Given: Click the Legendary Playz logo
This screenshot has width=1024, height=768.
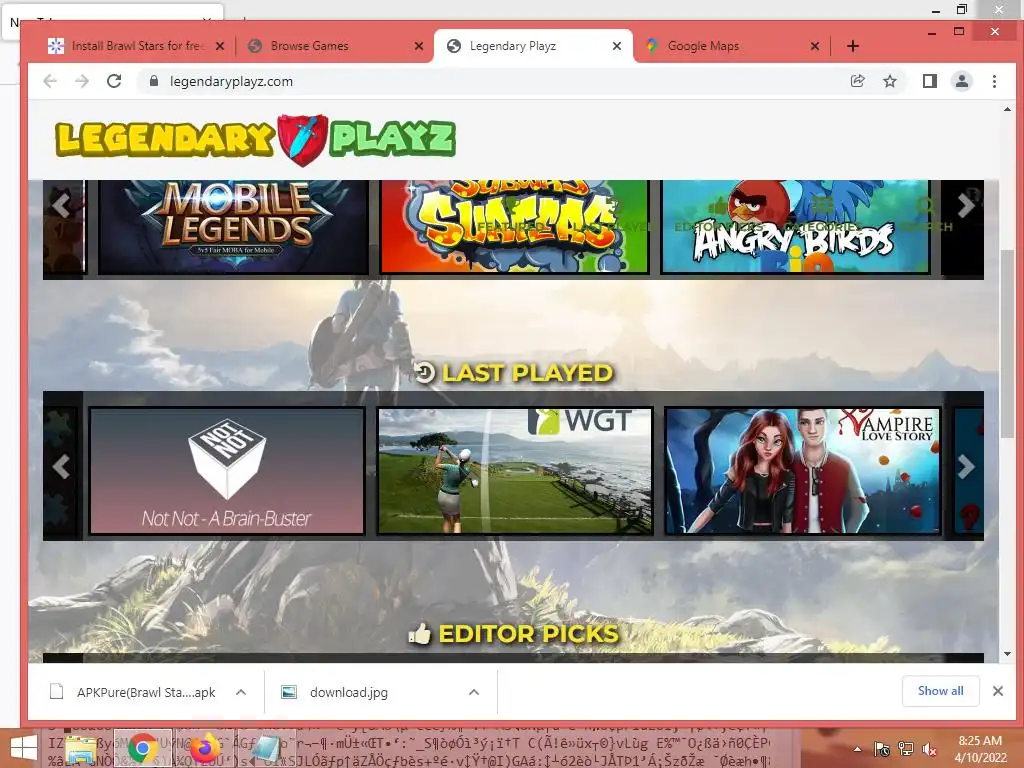Looking at the screenshot, I should point(255,139).
